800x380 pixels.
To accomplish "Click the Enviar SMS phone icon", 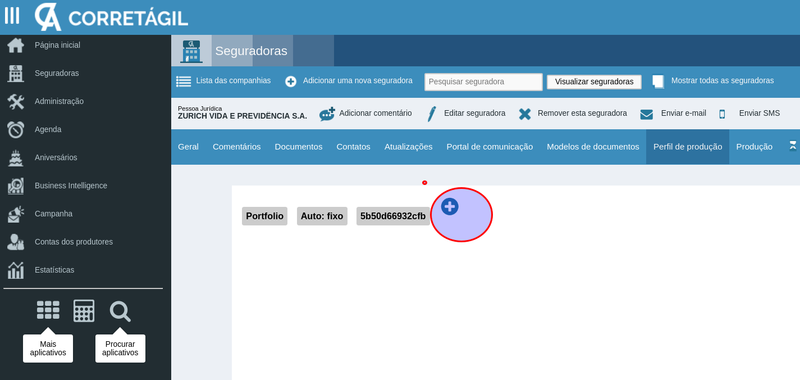I will (722, 114).
